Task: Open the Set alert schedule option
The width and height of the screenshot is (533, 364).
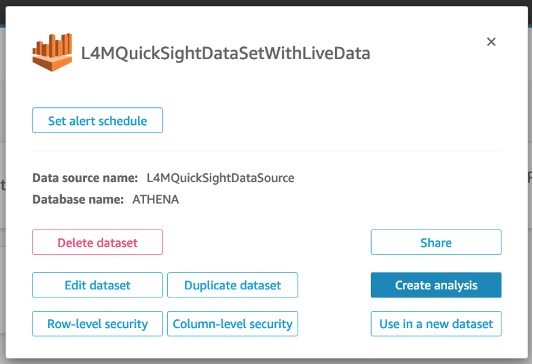Action: click(x=98, y=120)
